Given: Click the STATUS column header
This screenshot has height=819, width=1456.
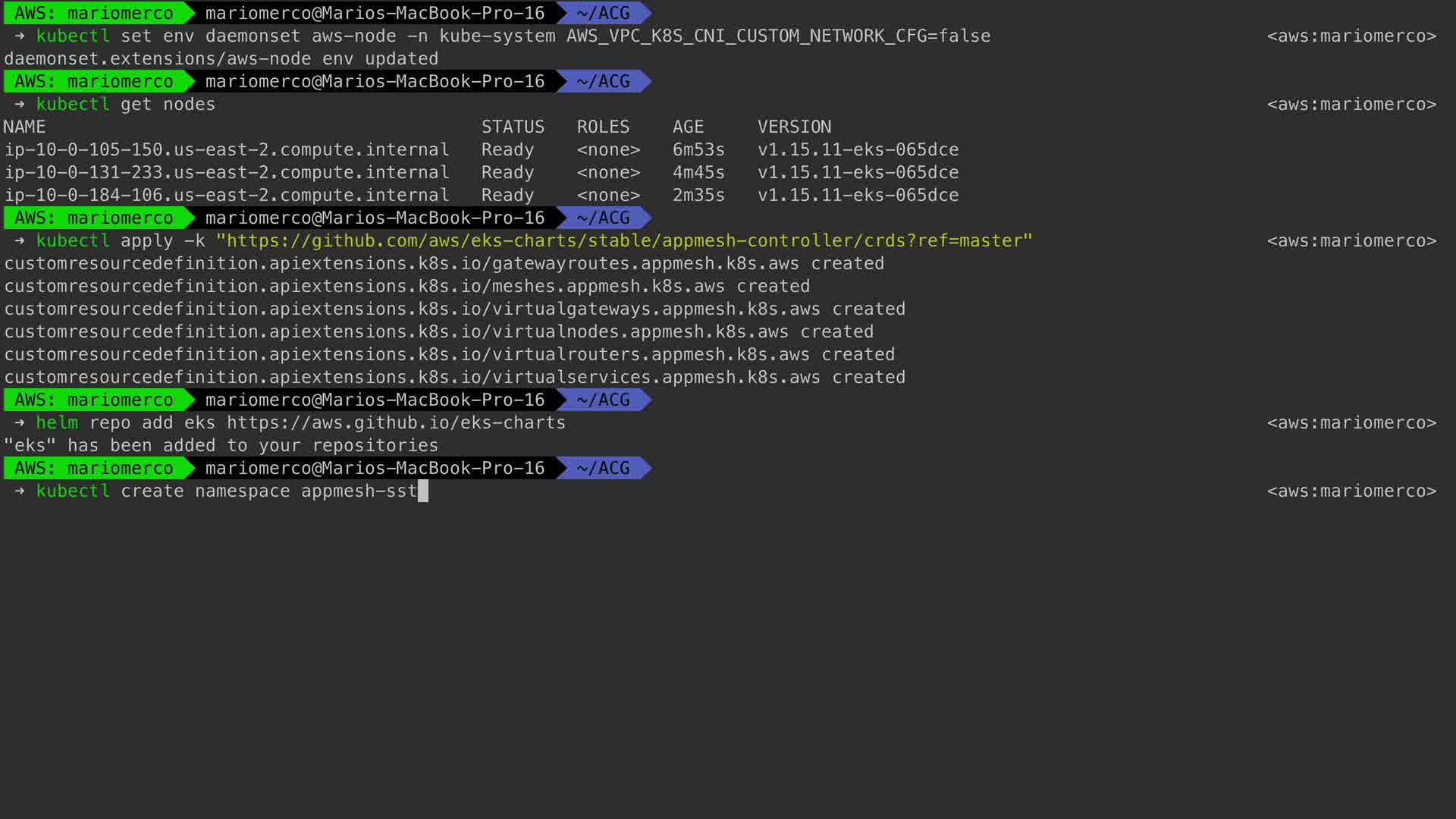Looking at the screenshot, I should coord(513,127).
